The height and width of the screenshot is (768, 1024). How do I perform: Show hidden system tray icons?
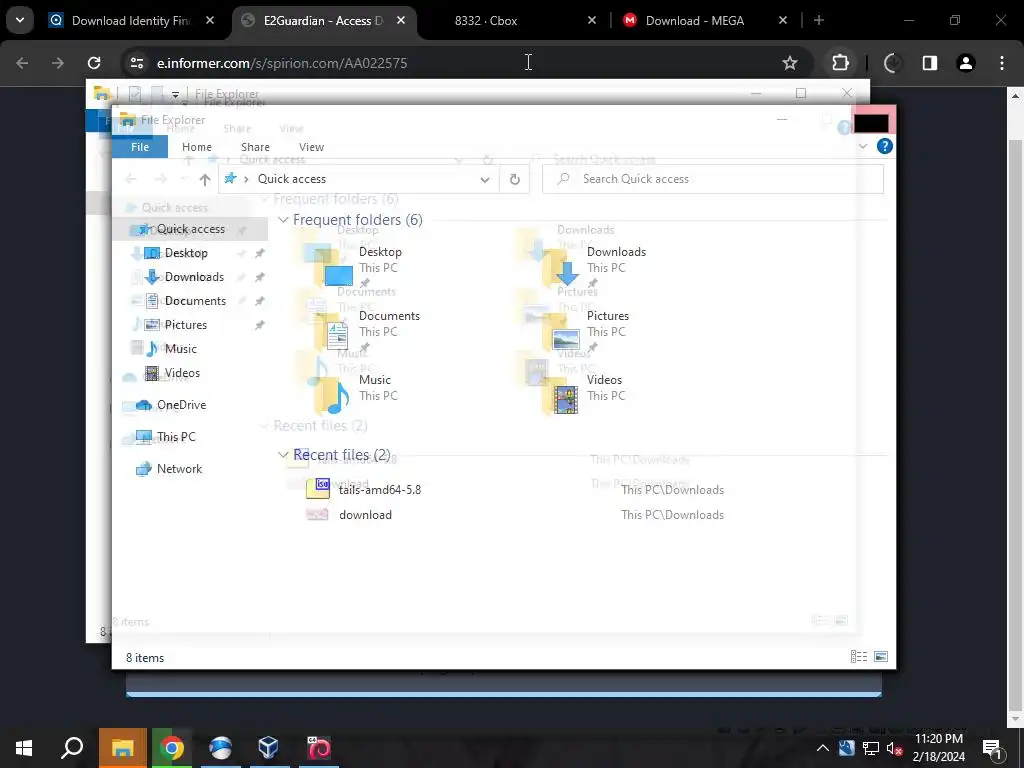[x=822, y=749]
